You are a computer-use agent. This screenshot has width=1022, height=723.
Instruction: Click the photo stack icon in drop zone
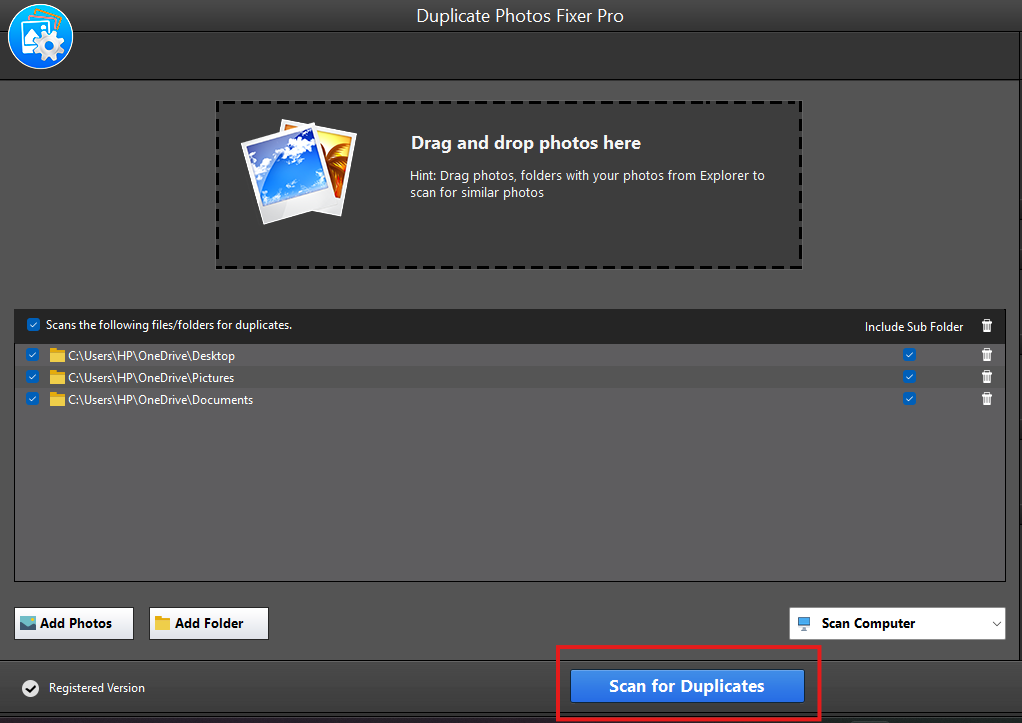click(299, 171)
